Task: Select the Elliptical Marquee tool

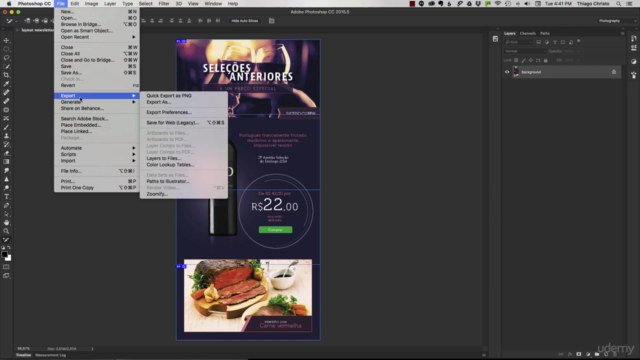Action: [x=6, y=49]
